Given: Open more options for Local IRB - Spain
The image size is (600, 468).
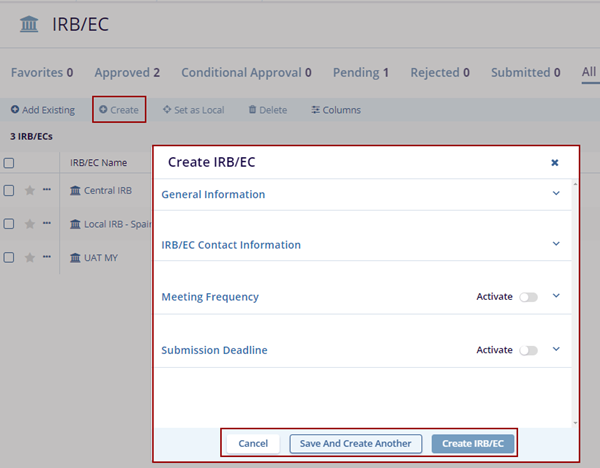Looking at the screenshot, I should coord(47,223).
